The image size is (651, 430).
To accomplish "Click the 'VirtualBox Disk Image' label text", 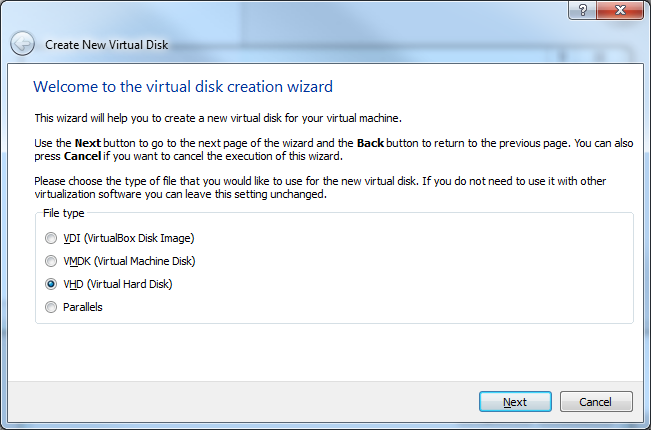I will tap(138, 238).
